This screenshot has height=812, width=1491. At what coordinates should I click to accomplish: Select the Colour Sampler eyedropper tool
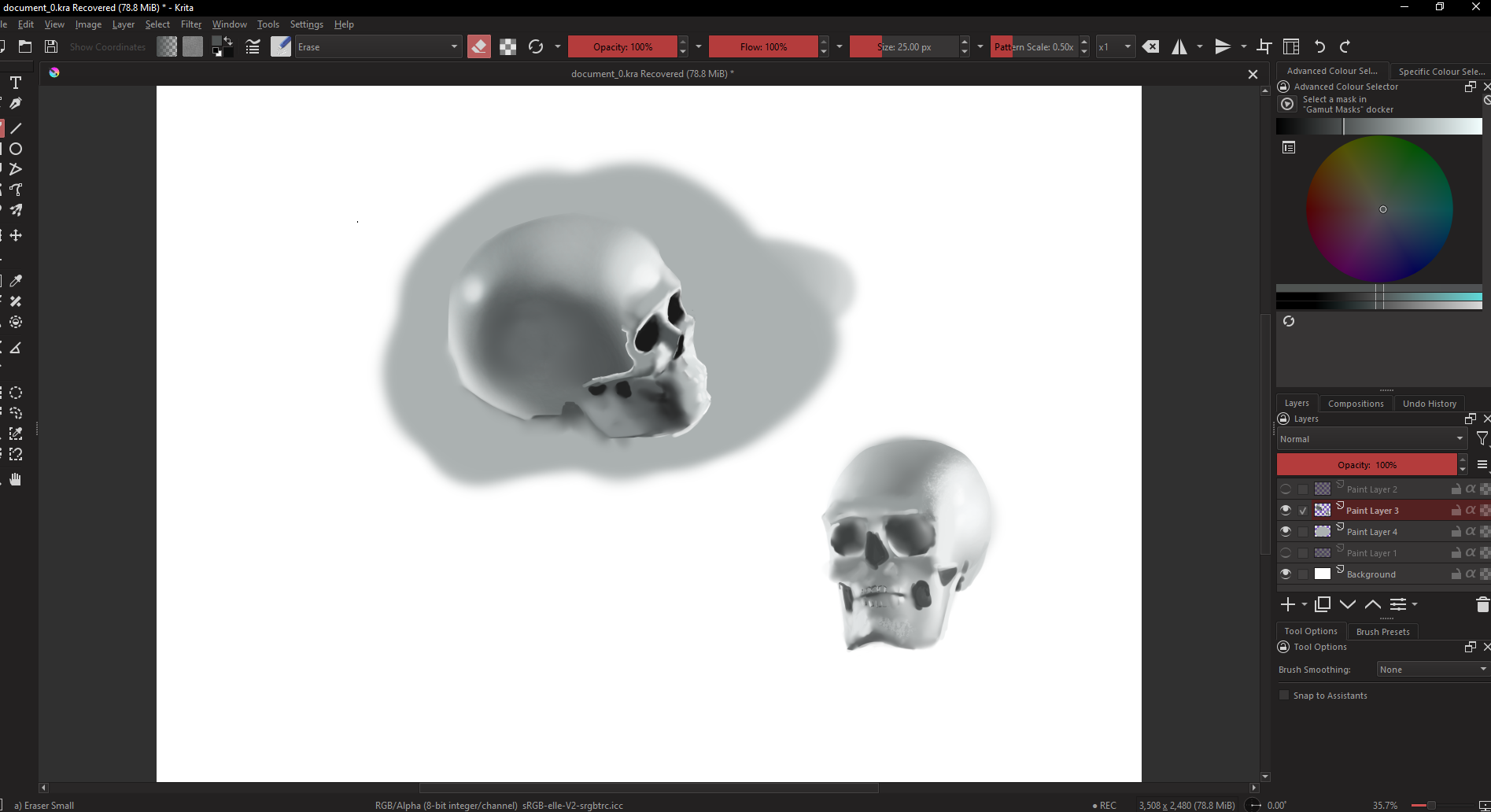click(x=16, y=281)
